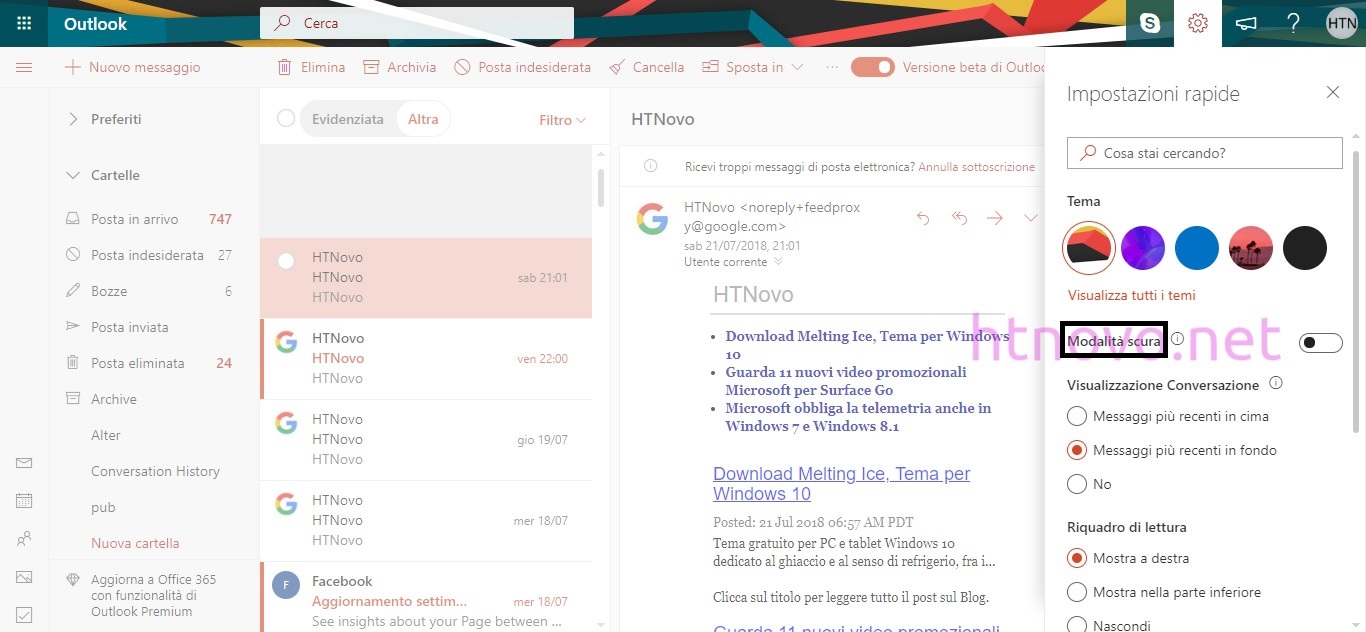Open Download Melting Ice, Tema per Windows 10 heading link
Viewport: 1366px width, 632px height.
pos(841,484)
